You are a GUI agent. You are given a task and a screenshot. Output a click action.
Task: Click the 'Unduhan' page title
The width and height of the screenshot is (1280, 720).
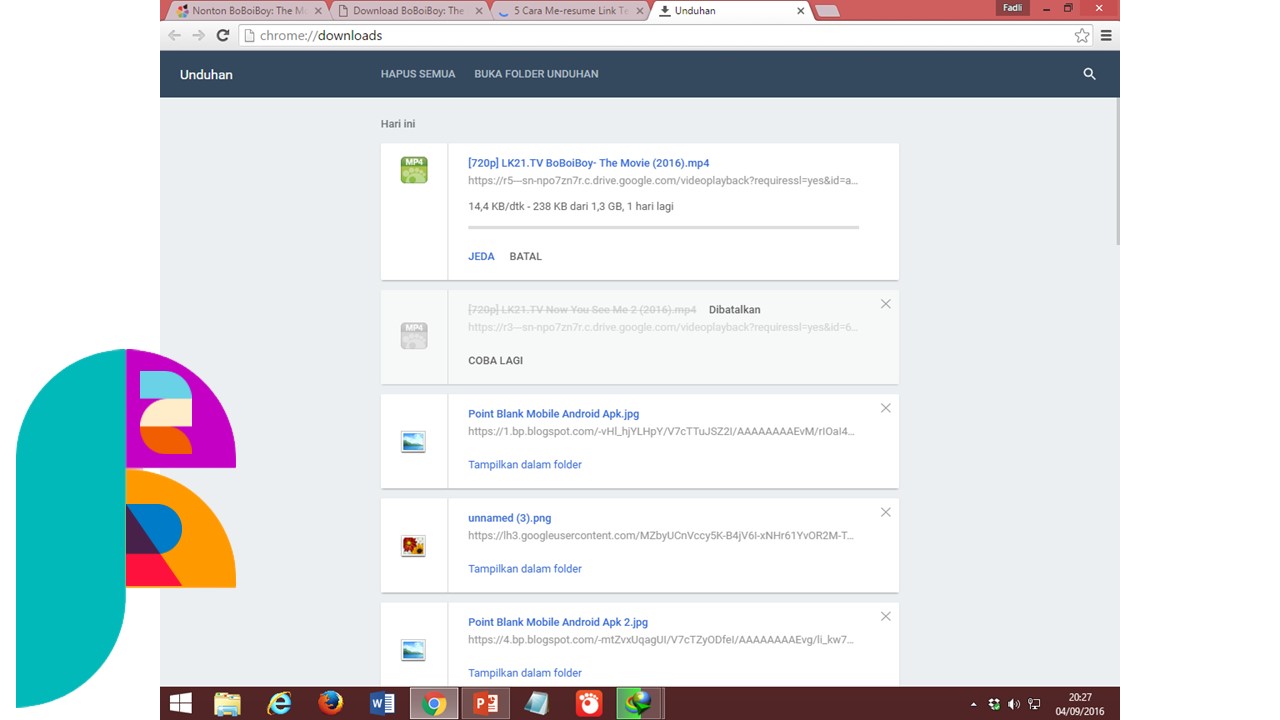[x=206, y=75]
